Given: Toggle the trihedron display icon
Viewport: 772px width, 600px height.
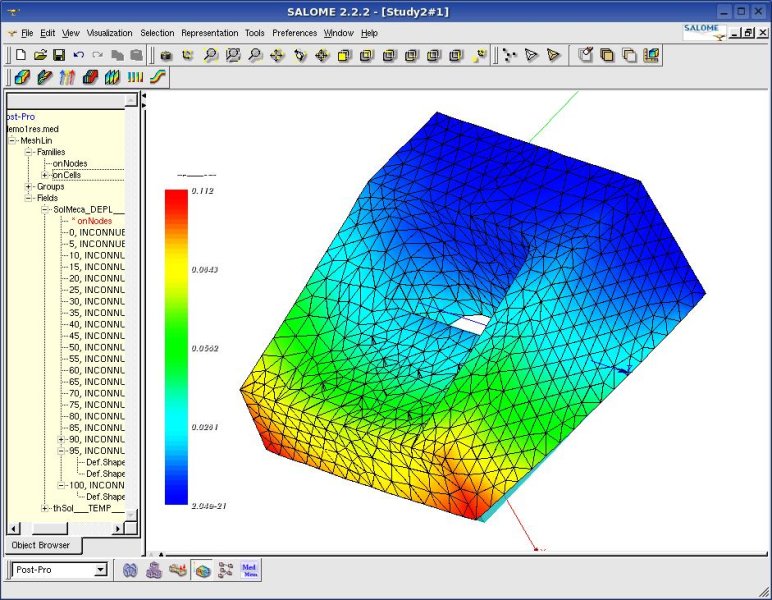Looking at the screenshot, I should (188, 55).
